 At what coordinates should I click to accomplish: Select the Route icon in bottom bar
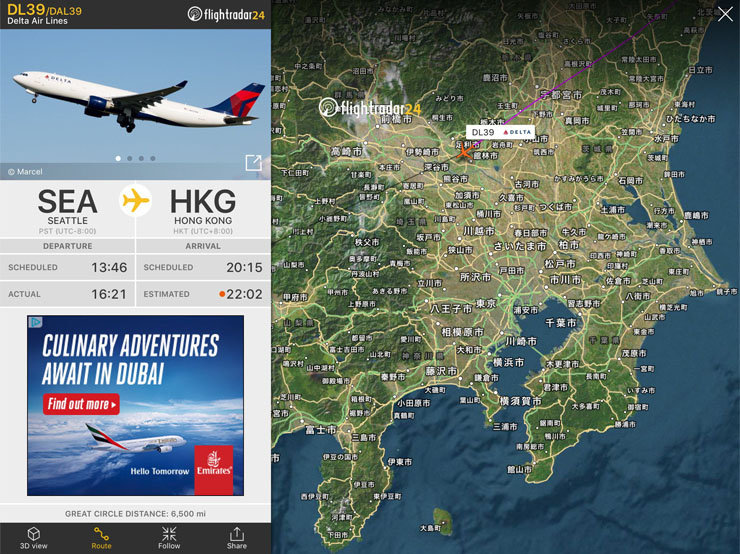pos(101,534)
